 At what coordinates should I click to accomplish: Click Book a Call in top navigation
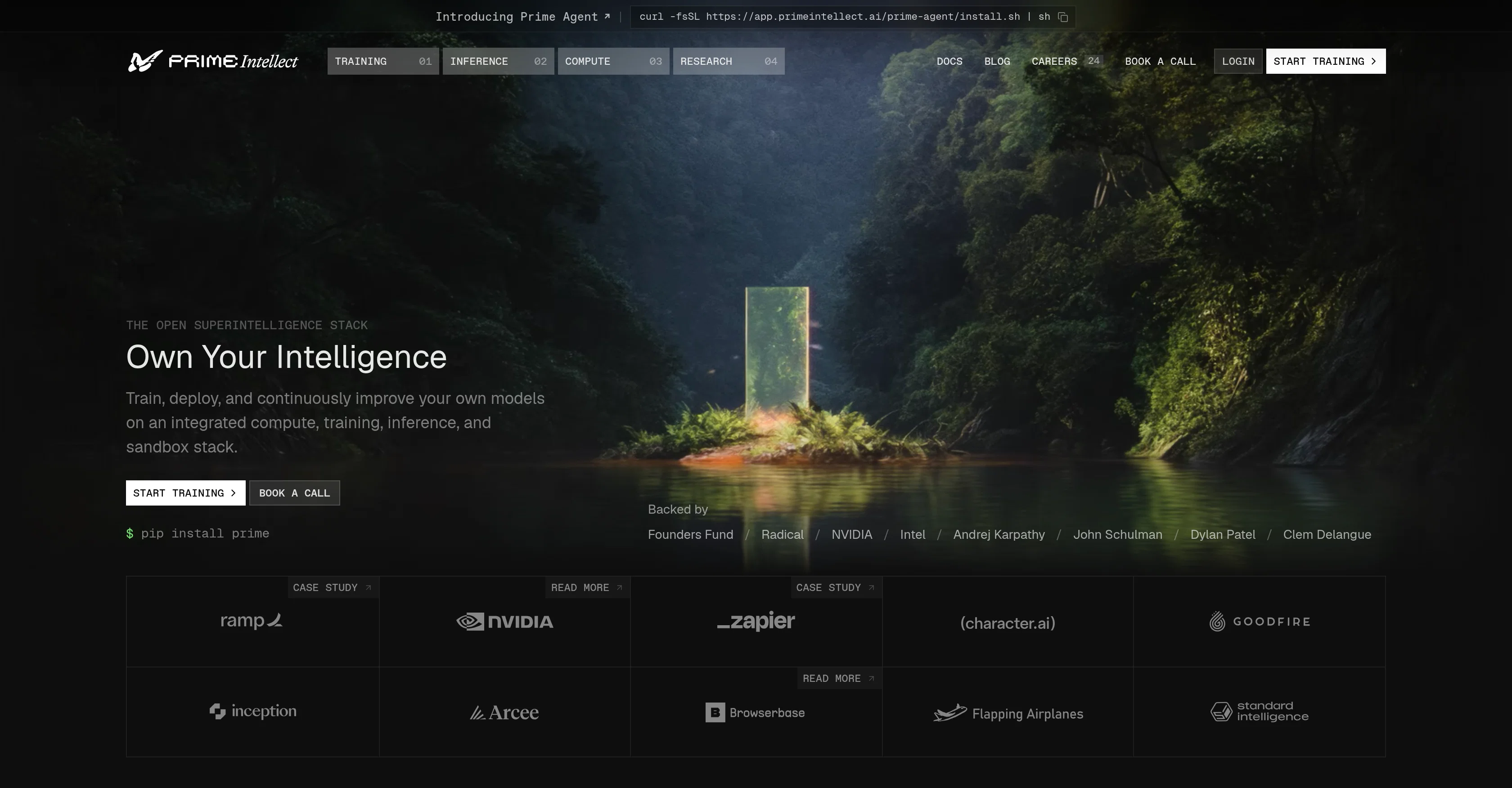(x=1160, y=61)
